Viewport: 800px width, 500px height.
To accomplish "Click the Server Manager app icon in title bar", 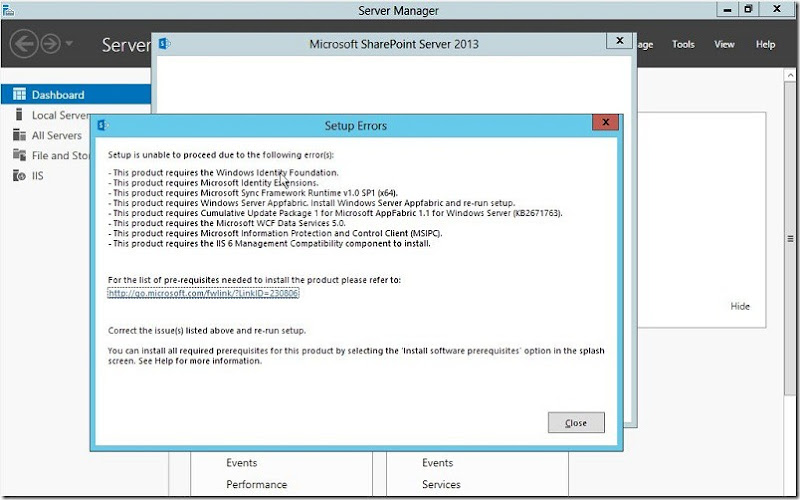I will point(8,10).
